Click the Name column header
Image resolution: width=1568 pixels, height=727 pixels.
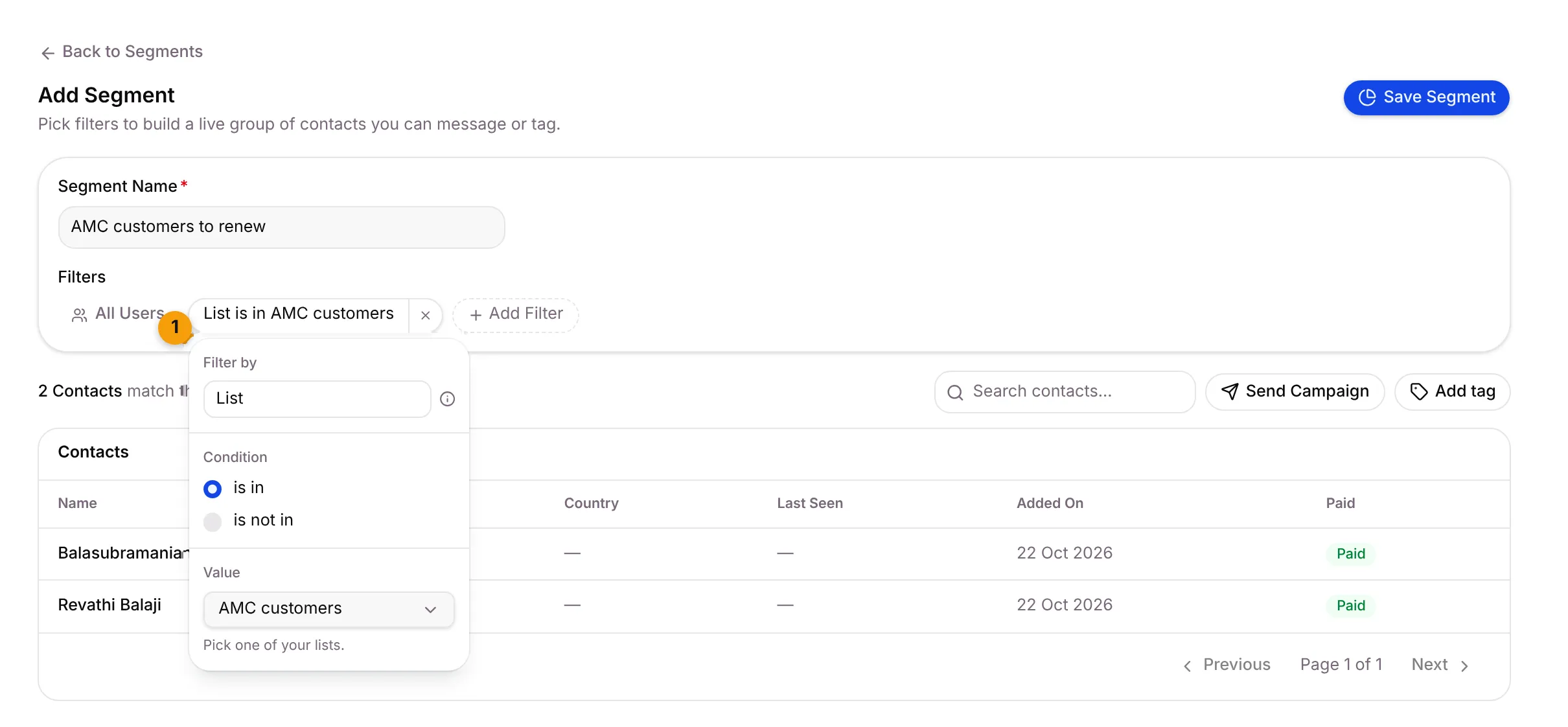(x=77, y=503)
